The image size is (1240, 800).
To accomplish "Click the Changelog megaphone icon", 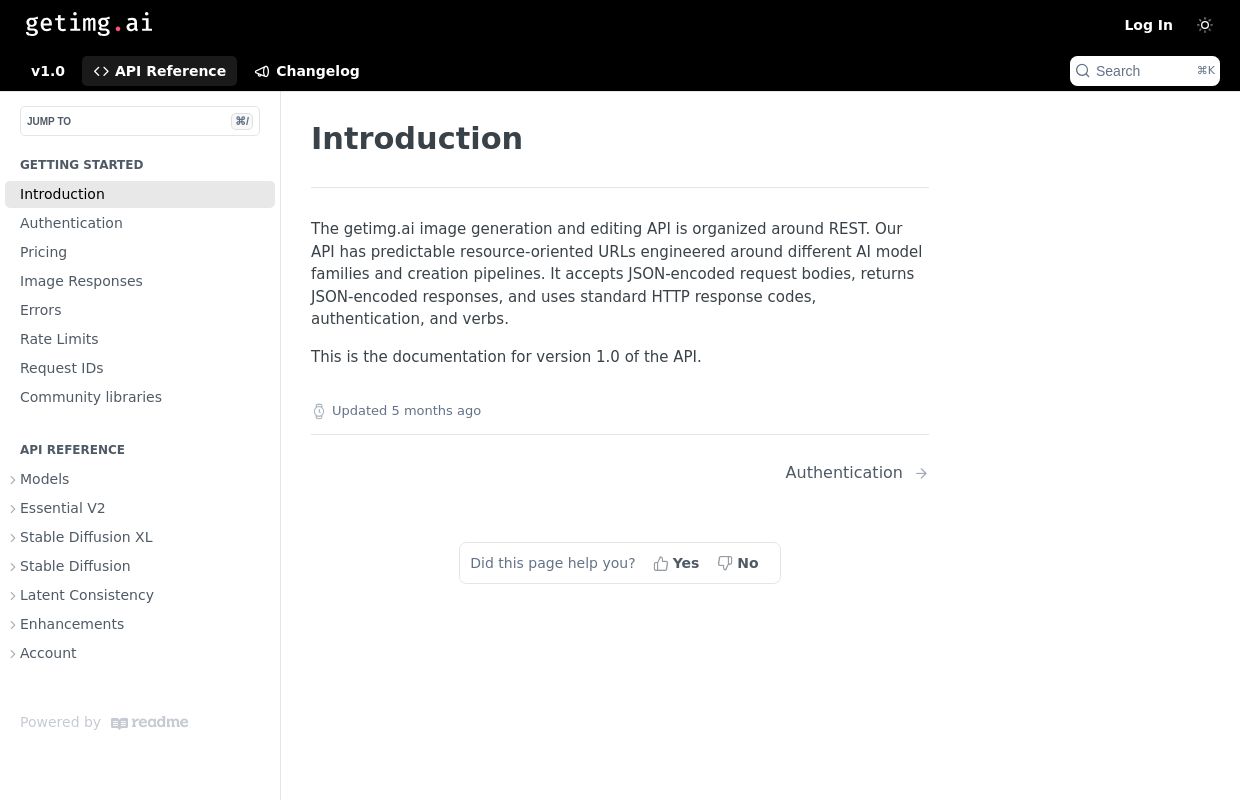I will click(262, 71).
